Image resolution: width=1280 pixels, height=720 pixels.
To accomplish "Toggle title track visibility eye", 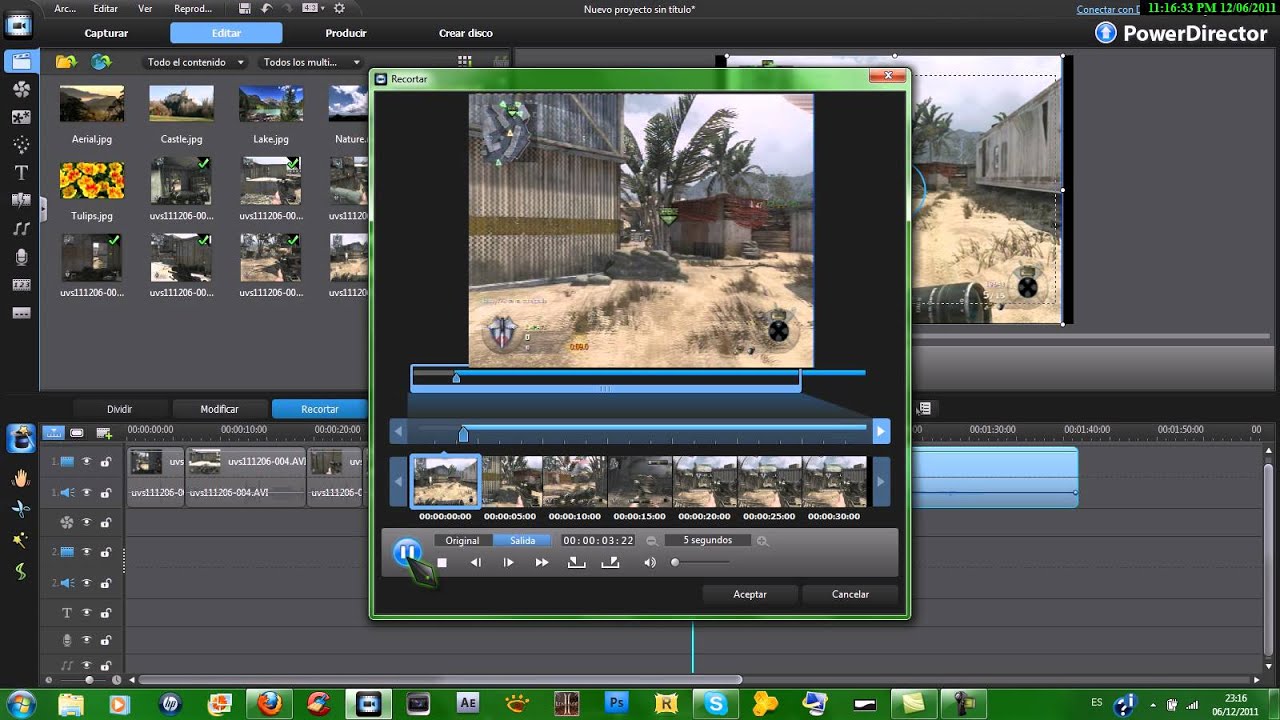I will pyautogui.click(x=86, y=612).
